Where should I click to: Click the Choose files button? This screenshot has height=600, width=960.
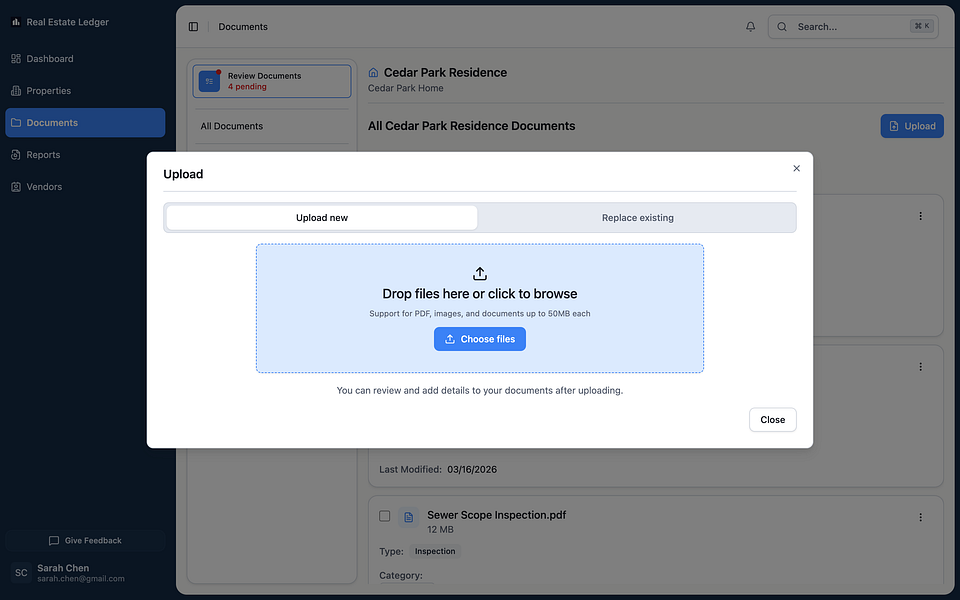pyautogui.click(x=479, y=339)
